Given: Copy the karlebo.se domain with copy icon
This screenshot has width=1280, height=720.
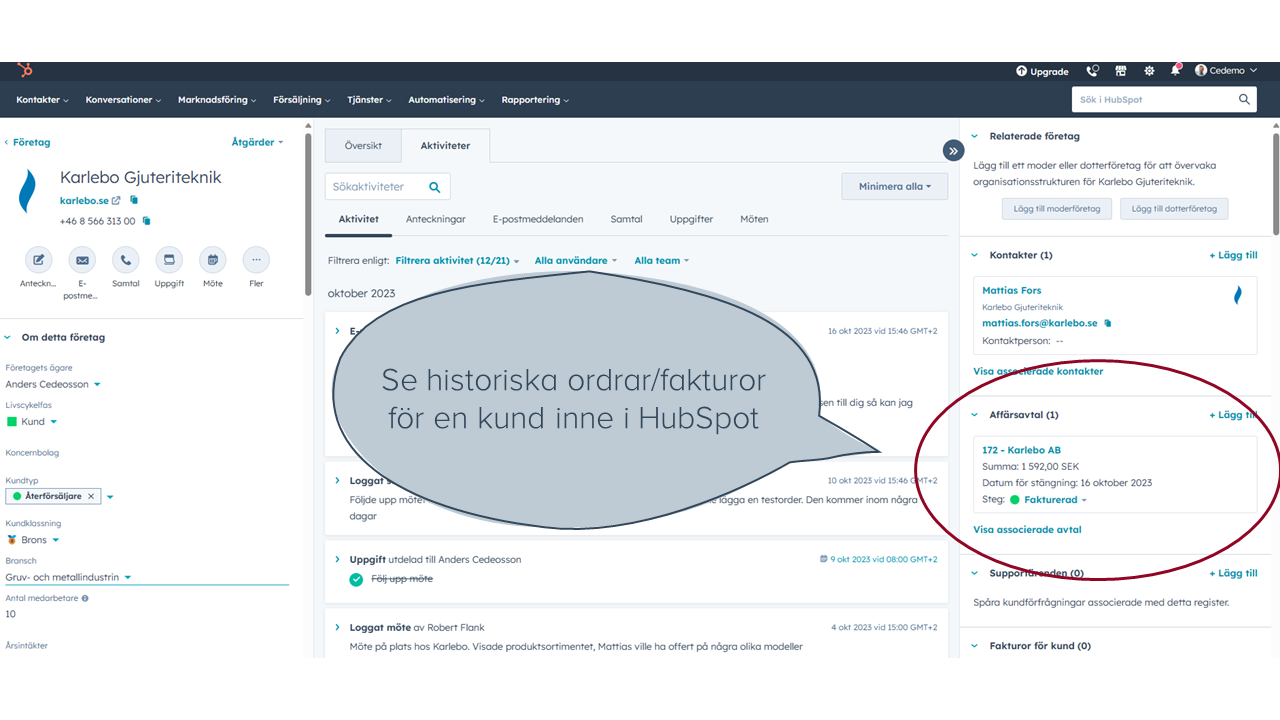Looking at the screenshot, I should (x=134, y=201).
